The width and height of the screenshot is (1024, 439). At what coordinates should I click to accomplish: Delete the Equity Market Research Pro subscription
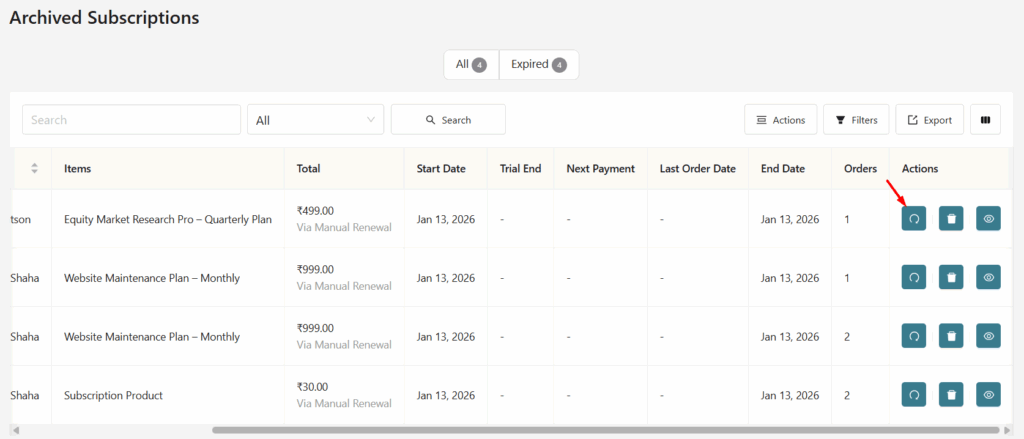coord(951,219)
